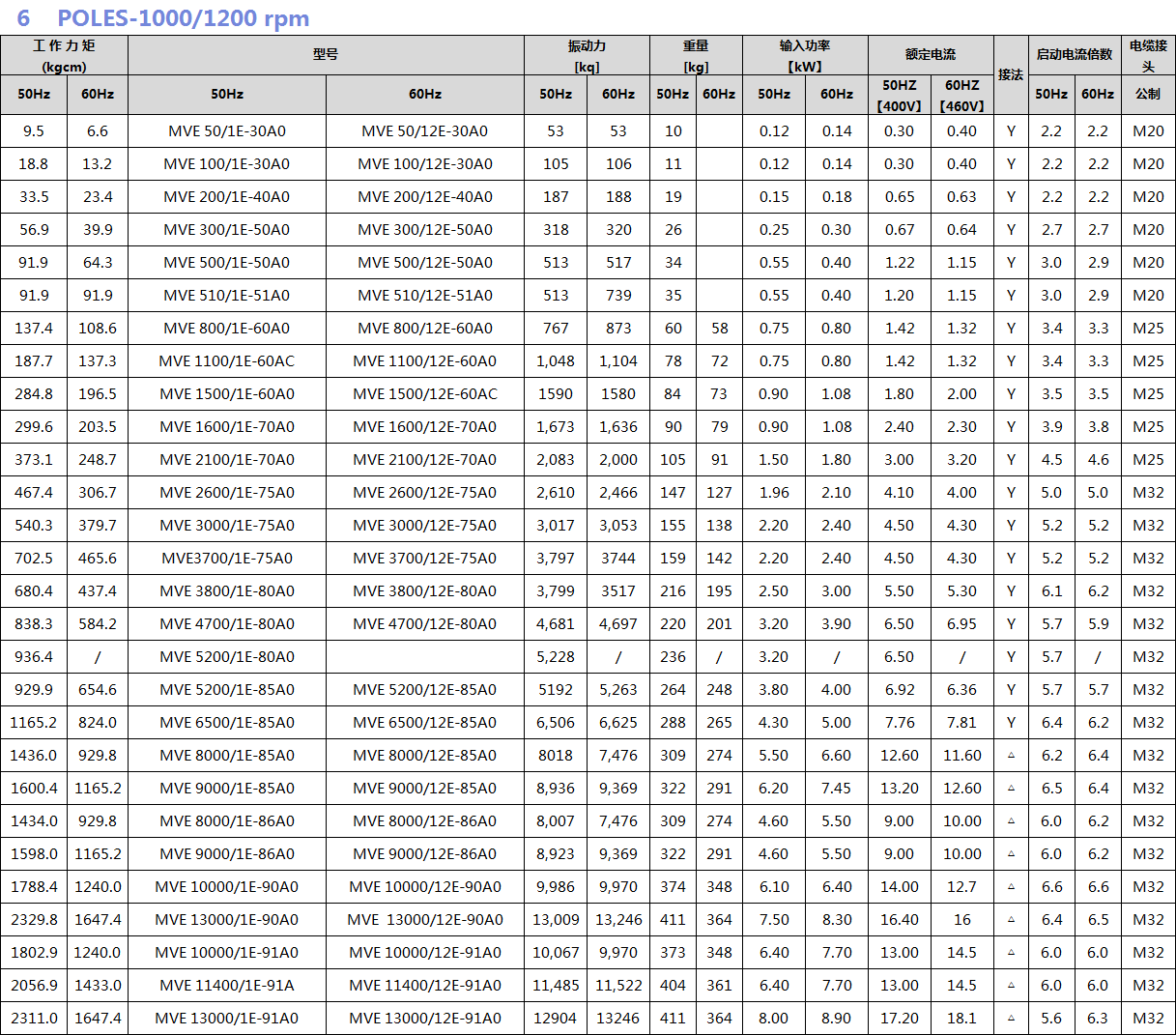Click model cell MVE 5200/1E-80A0

tap(227, 657)
